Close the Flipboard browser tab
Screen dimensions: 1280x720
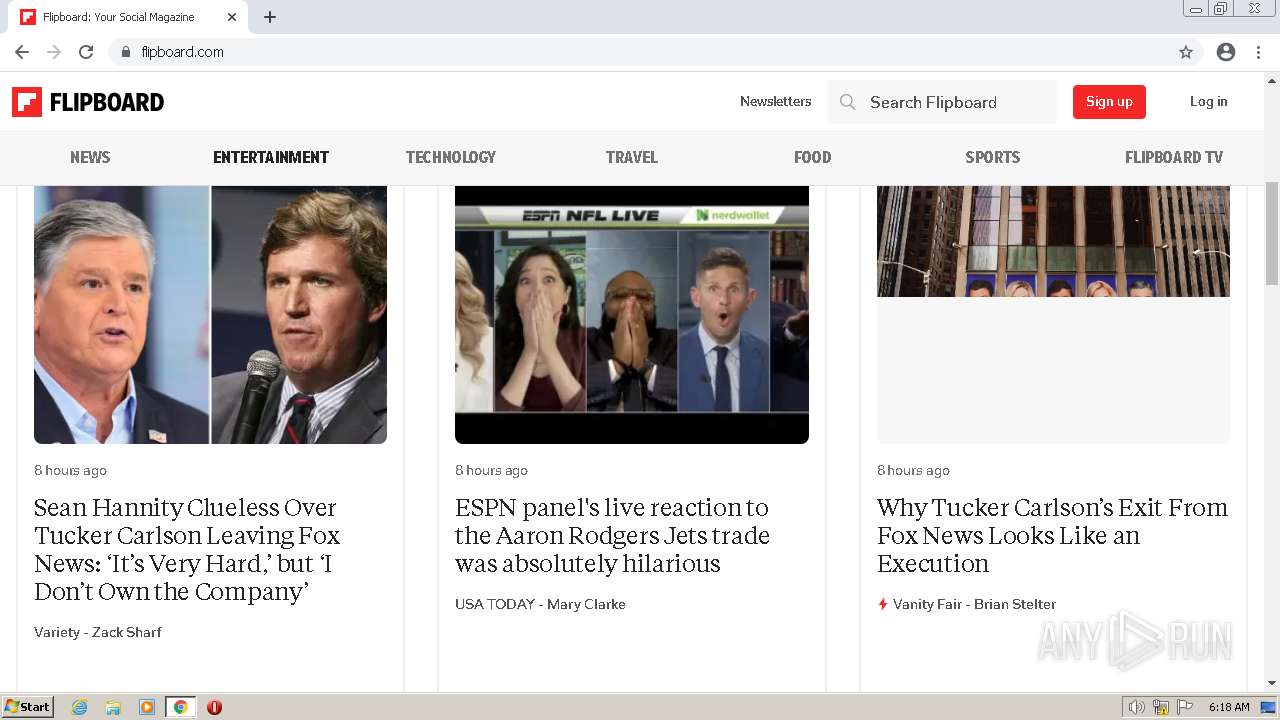[x=232, y=17]
